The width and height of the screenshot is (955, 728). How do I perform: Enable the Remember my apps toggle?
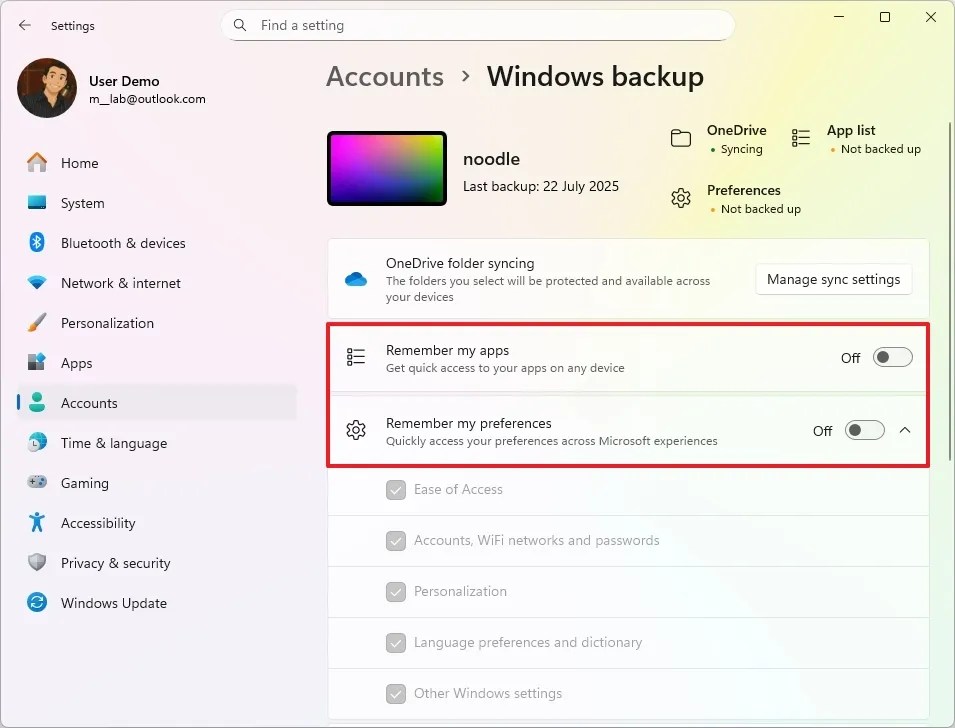click(x=890, y=357)
